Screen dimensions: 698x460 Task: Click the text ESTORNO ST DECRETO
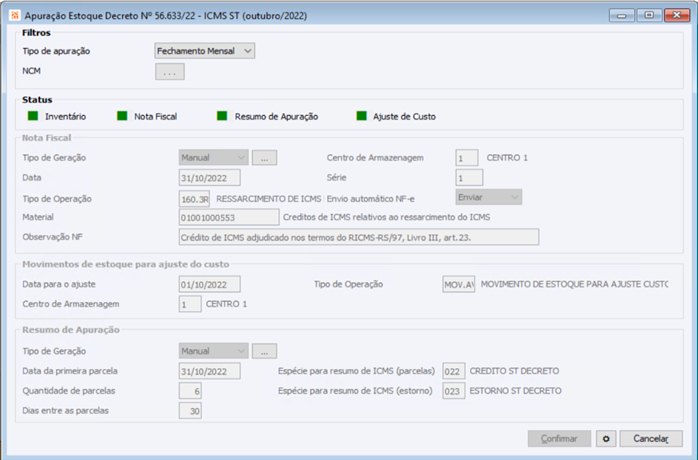515,391
